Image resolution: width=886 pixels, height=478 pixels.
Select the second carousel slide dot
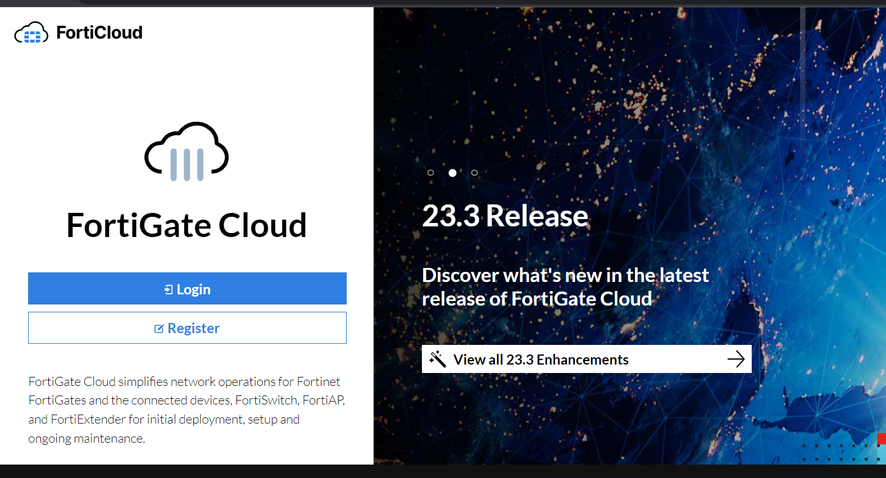453,173
